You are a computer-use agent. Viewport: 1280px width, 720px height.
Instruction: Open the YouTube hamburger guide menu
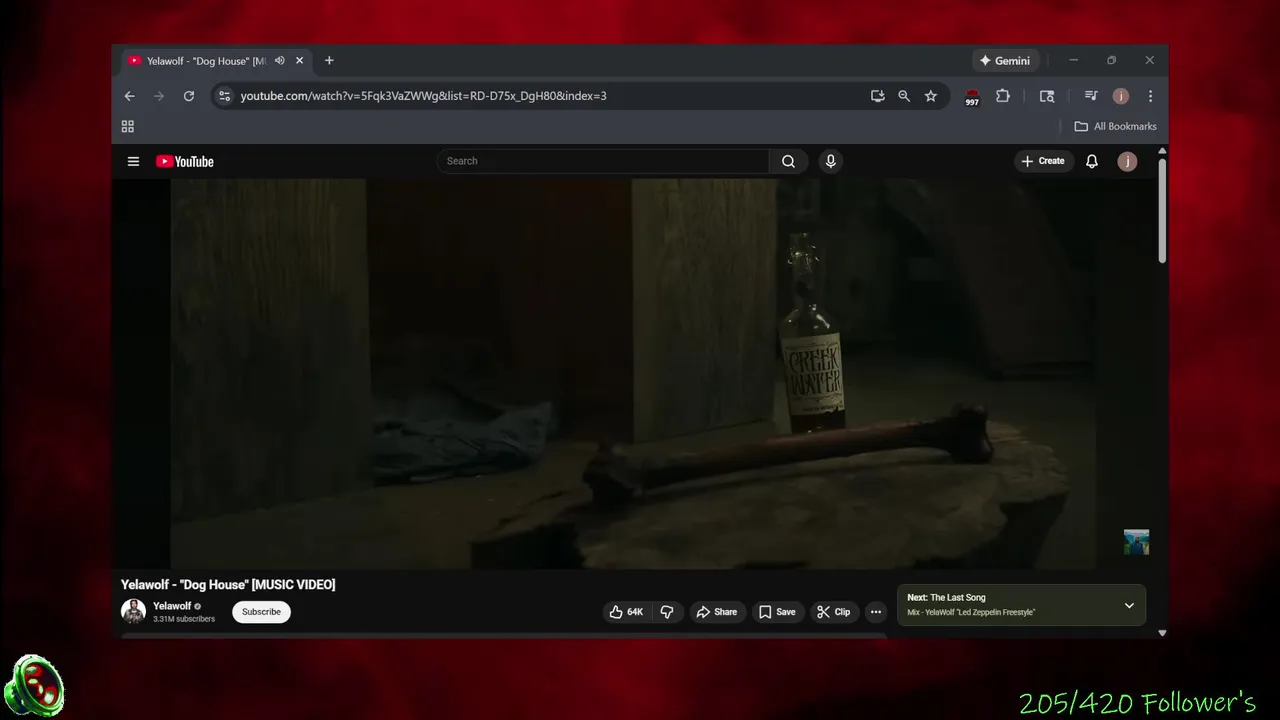tap(133, 161)
